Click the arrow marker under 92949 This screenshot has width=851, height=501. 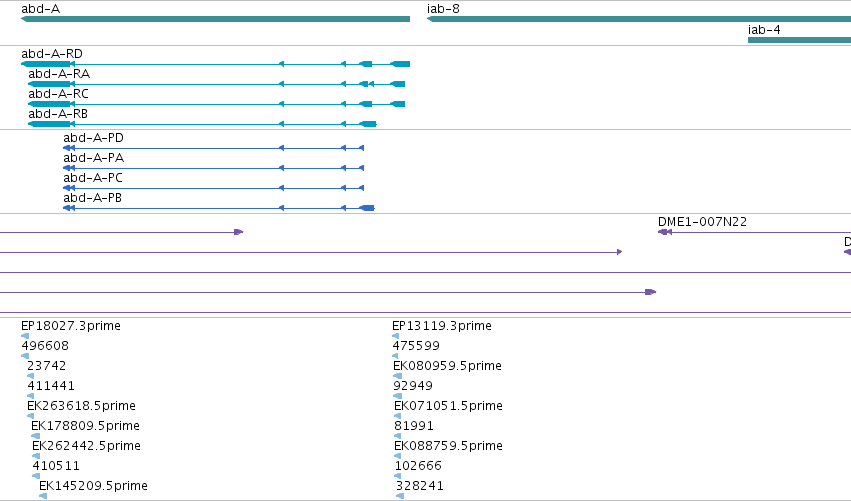[398, 396]
